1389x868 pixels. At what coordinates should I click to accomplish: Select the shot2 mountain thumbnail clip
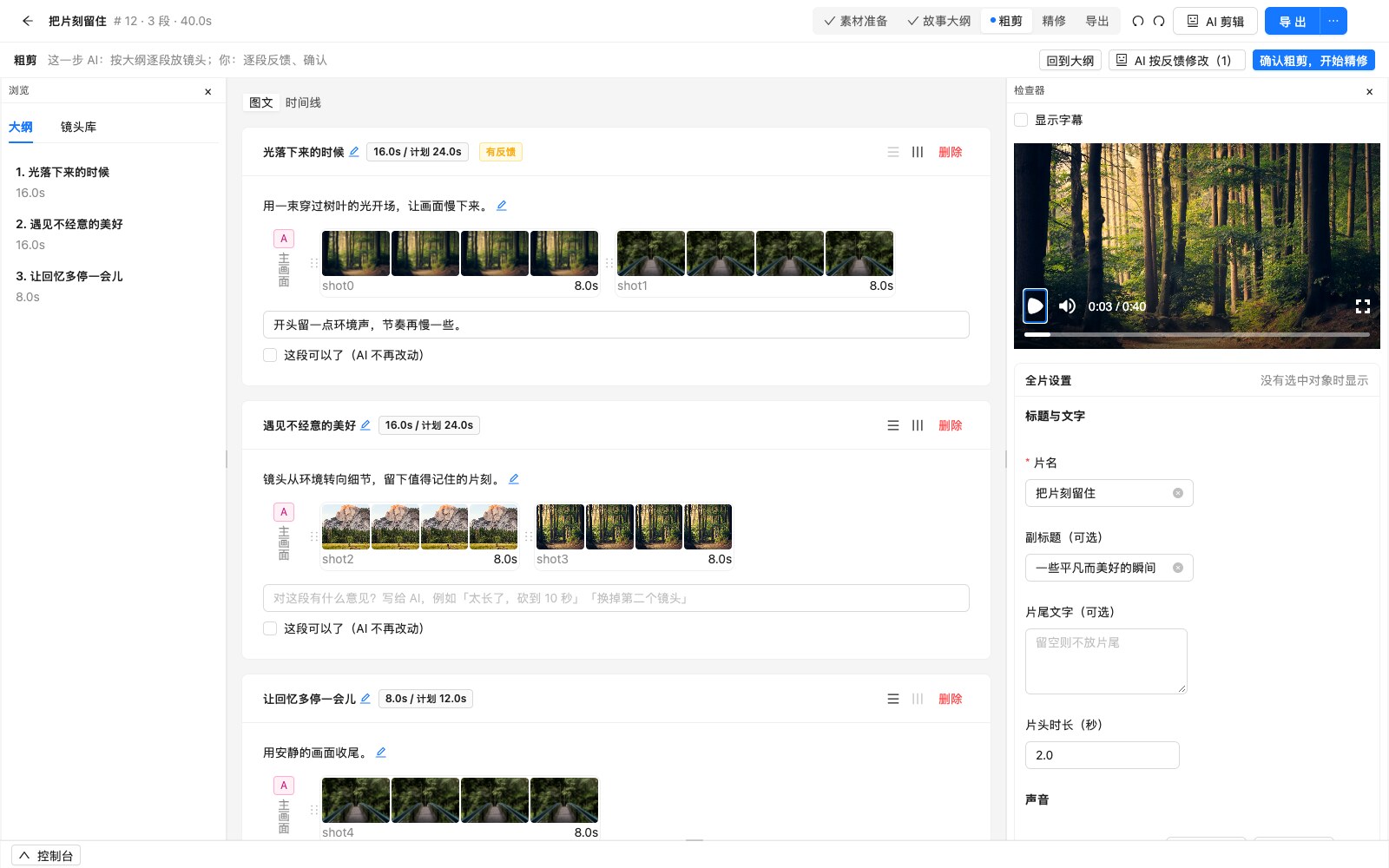(x=419, y=527)
